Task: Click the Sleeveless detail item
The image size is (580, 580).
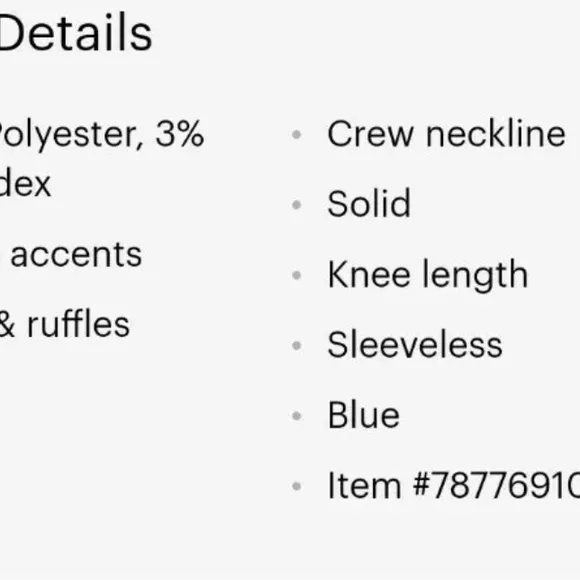Action: coord(415,344)
